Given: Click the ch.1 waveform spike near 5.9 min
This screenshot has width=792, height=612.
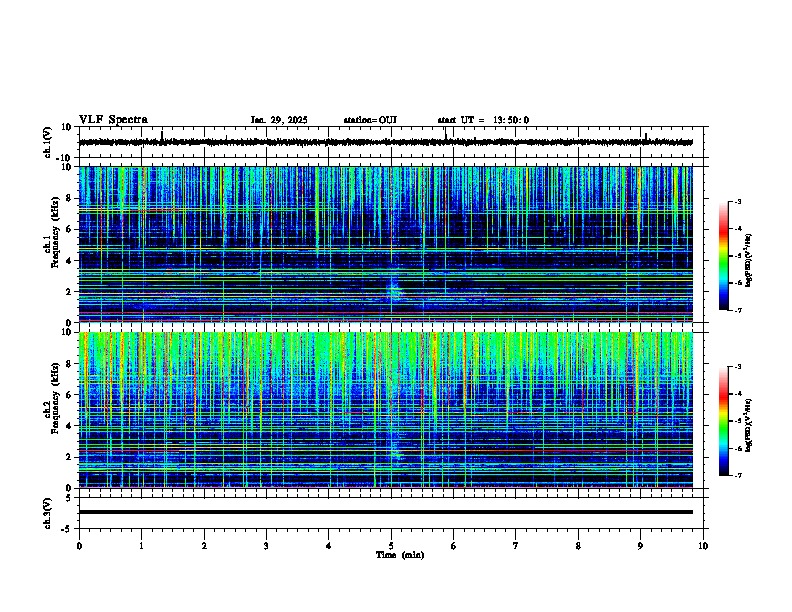Looking at the screenshot, I should [446, 135].
